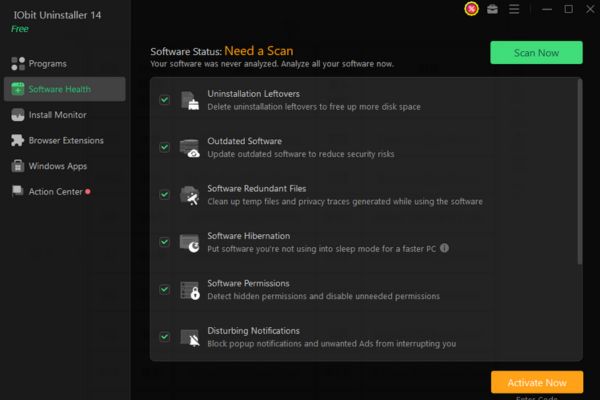Open the hamburger options menu
The height and width of the screenshot is (400, 600).
514,9
